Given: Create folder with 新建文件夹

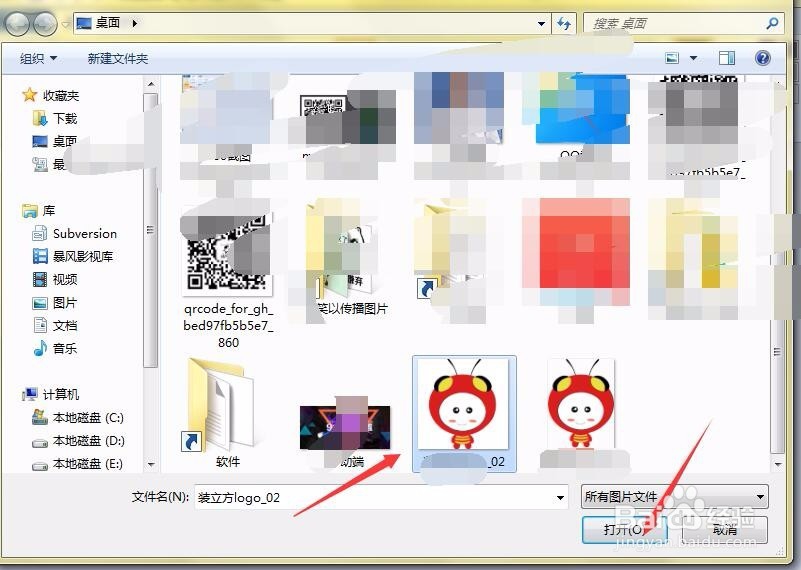Looking at the screenshot, I should pos(117,58).
